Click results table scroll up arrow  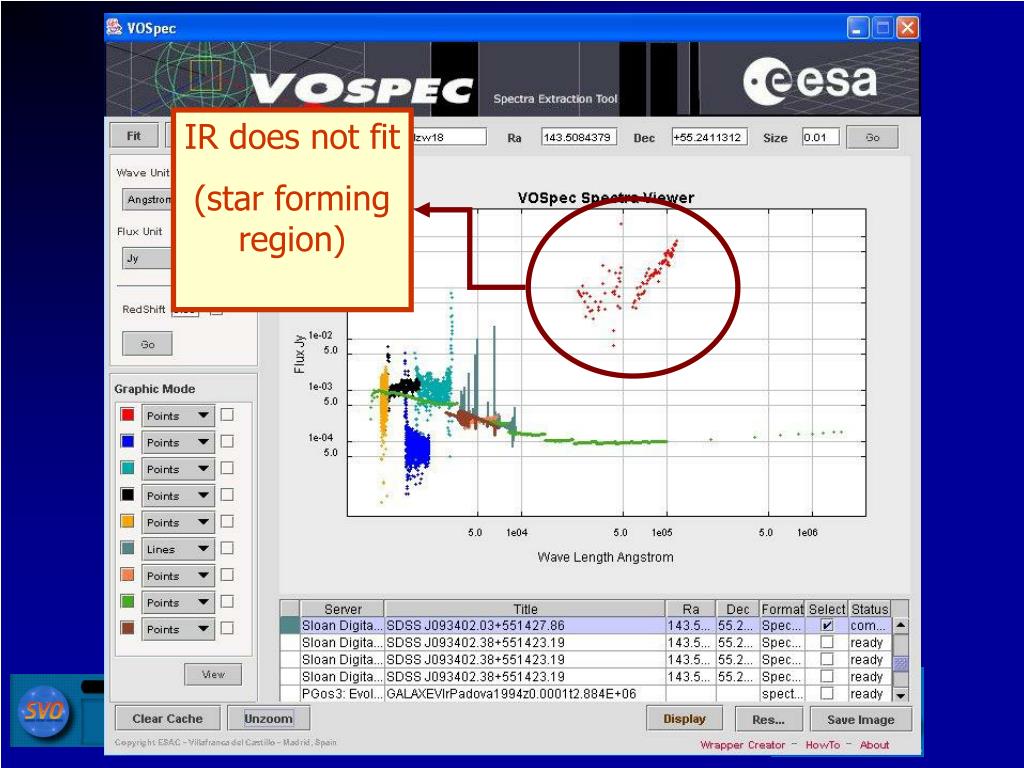[901, 625]
